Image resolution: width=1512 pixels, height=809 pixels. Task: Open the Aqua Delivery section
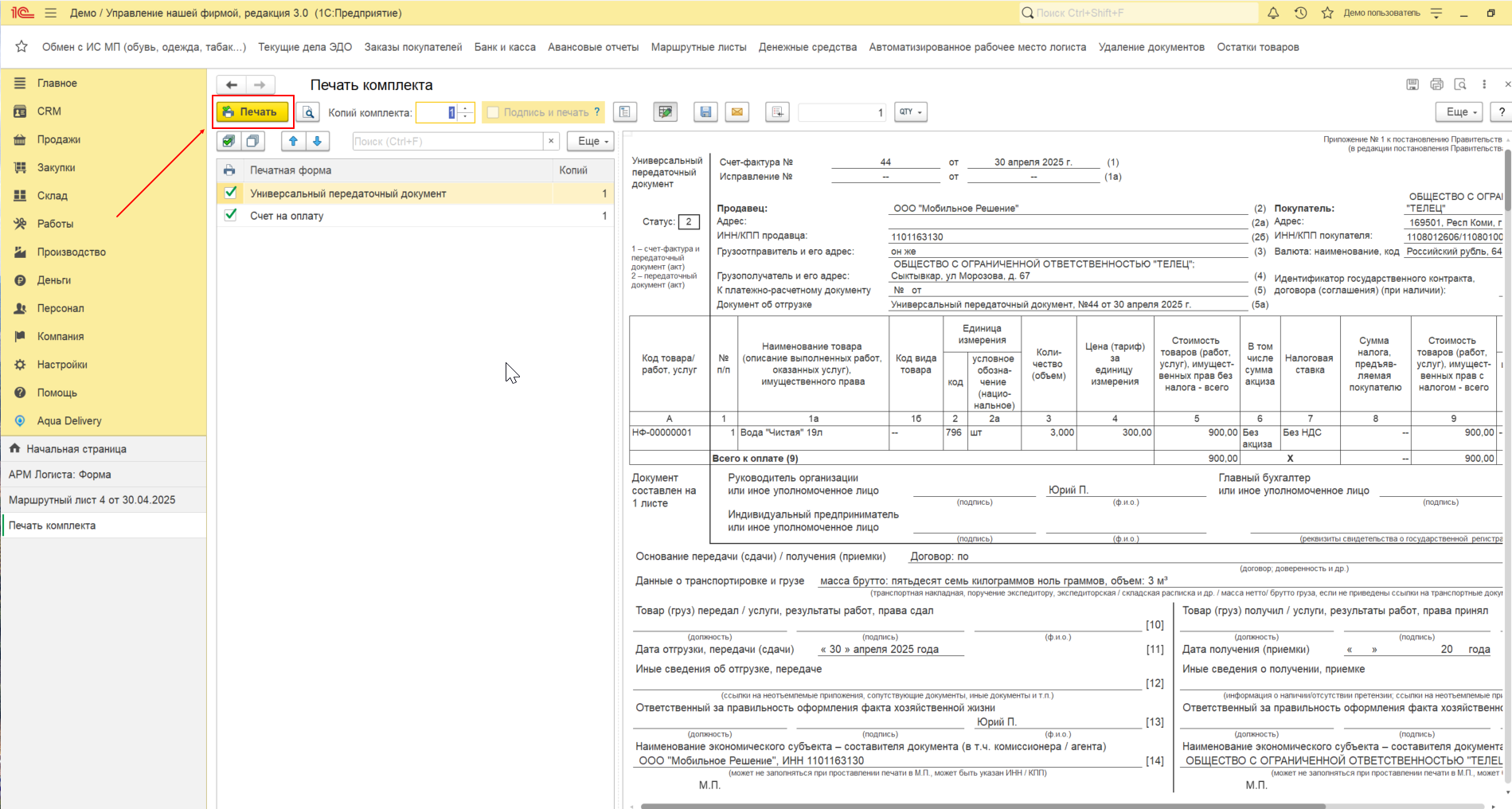(104, 420)
